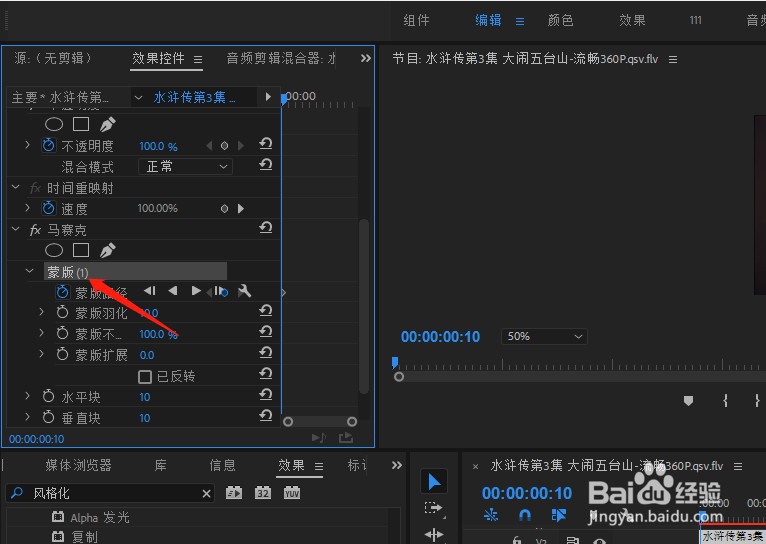Open zoom level dropdown showing 50%
This screenshot has height=544, width=766.
click(x=544, y=336)
